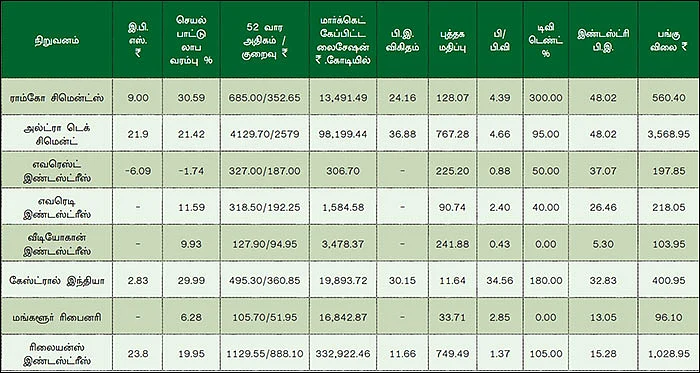Click the profit margin value 30.59

pos(191,97)
